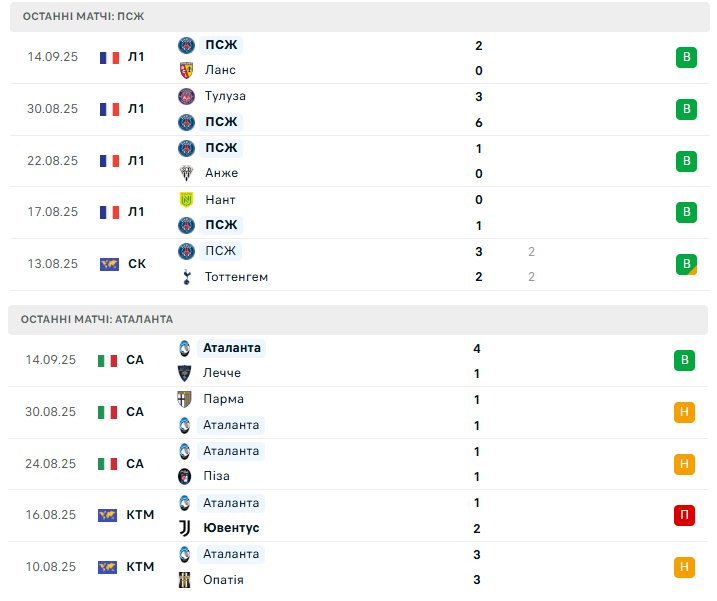Image resolution: width=717 pixels, height=601 pixels.
Task: Click the Lecce club crest icon
Action: 184,373
